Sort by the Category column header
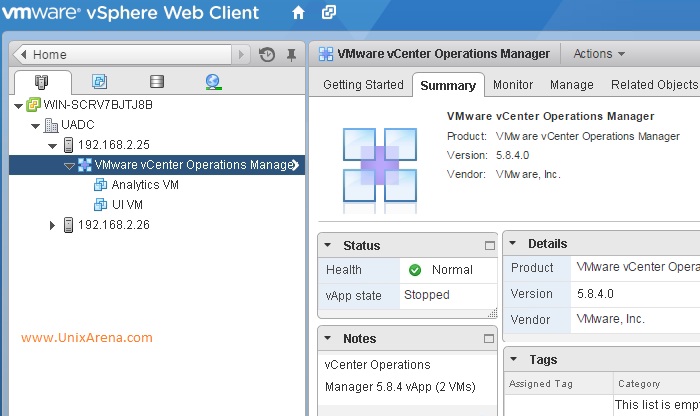The width and height of the screenshot is (700, 416). click(x=657, y=383)
